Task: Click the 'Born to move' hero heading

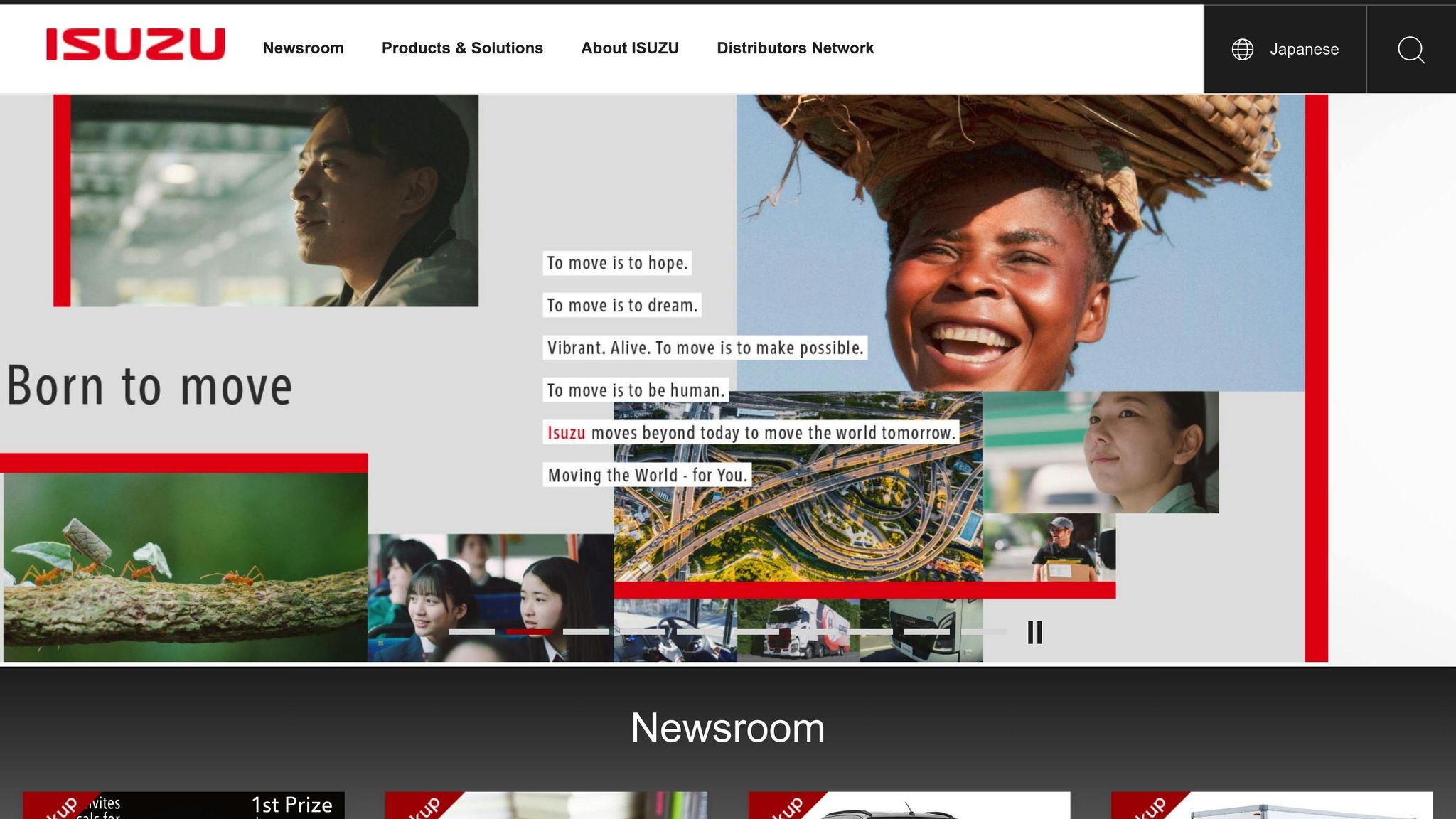Action: 149,386
